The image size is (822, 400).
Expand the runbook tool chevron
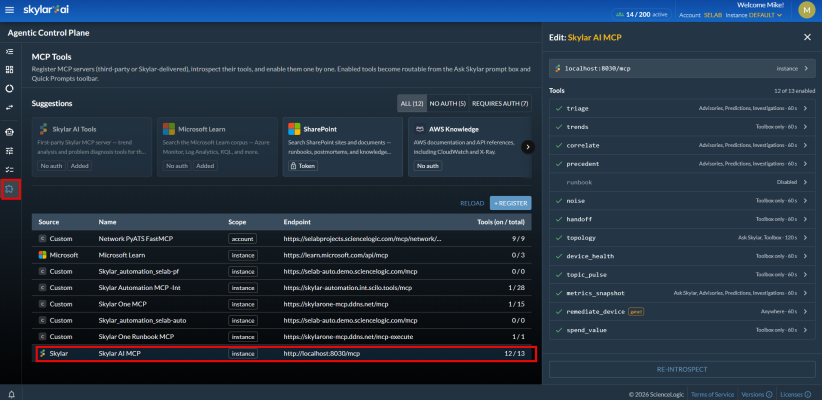[805, 182]
